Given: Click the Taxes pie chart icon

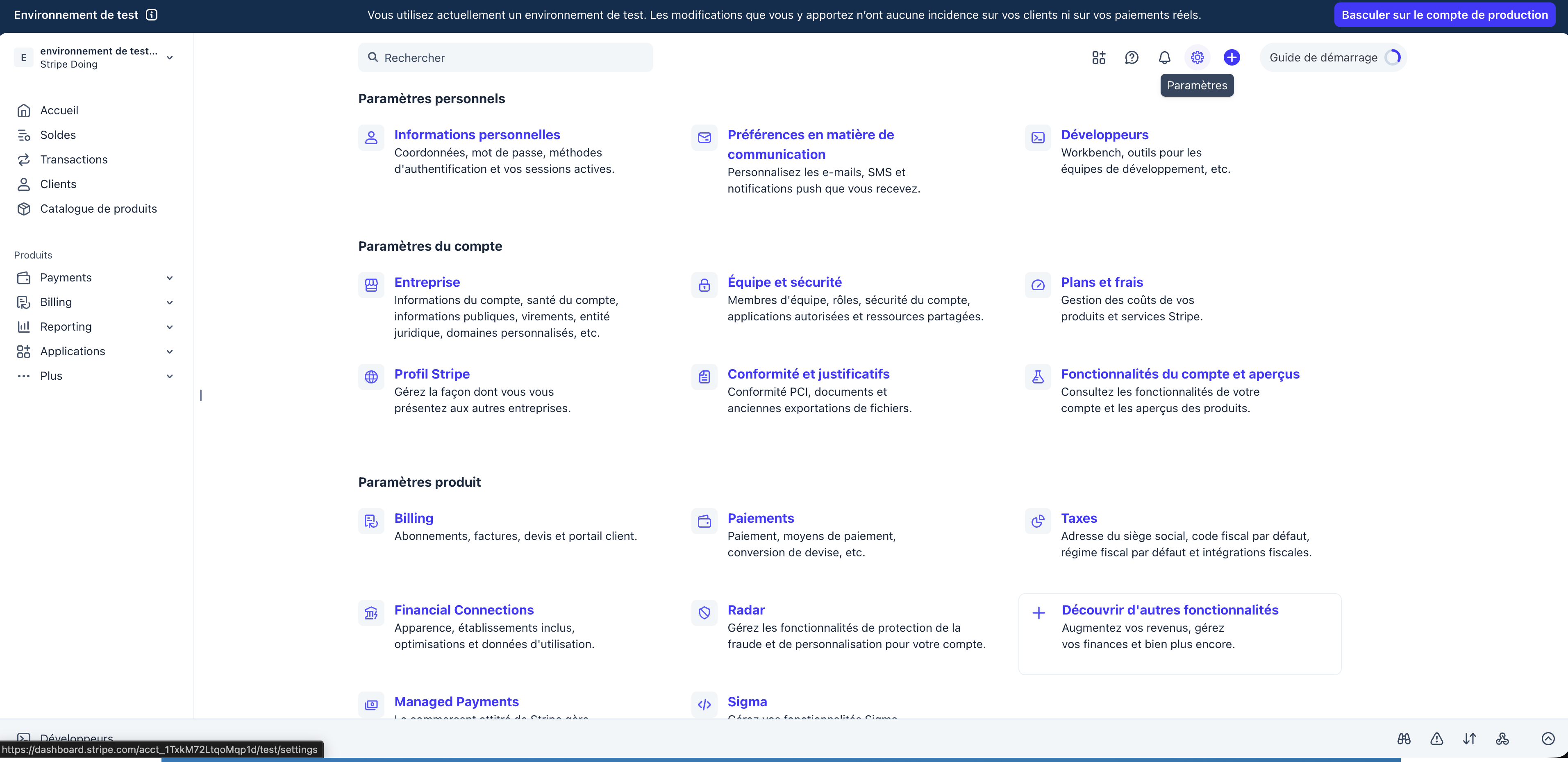Looking at the screenshot, I should 1038,521.
